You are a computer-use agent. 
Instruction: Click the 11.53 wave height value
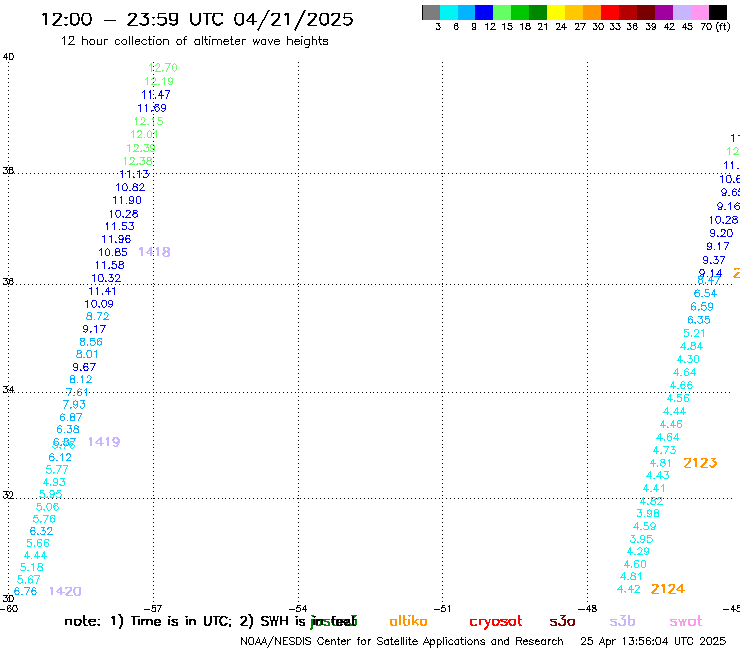tap(120, 227)
